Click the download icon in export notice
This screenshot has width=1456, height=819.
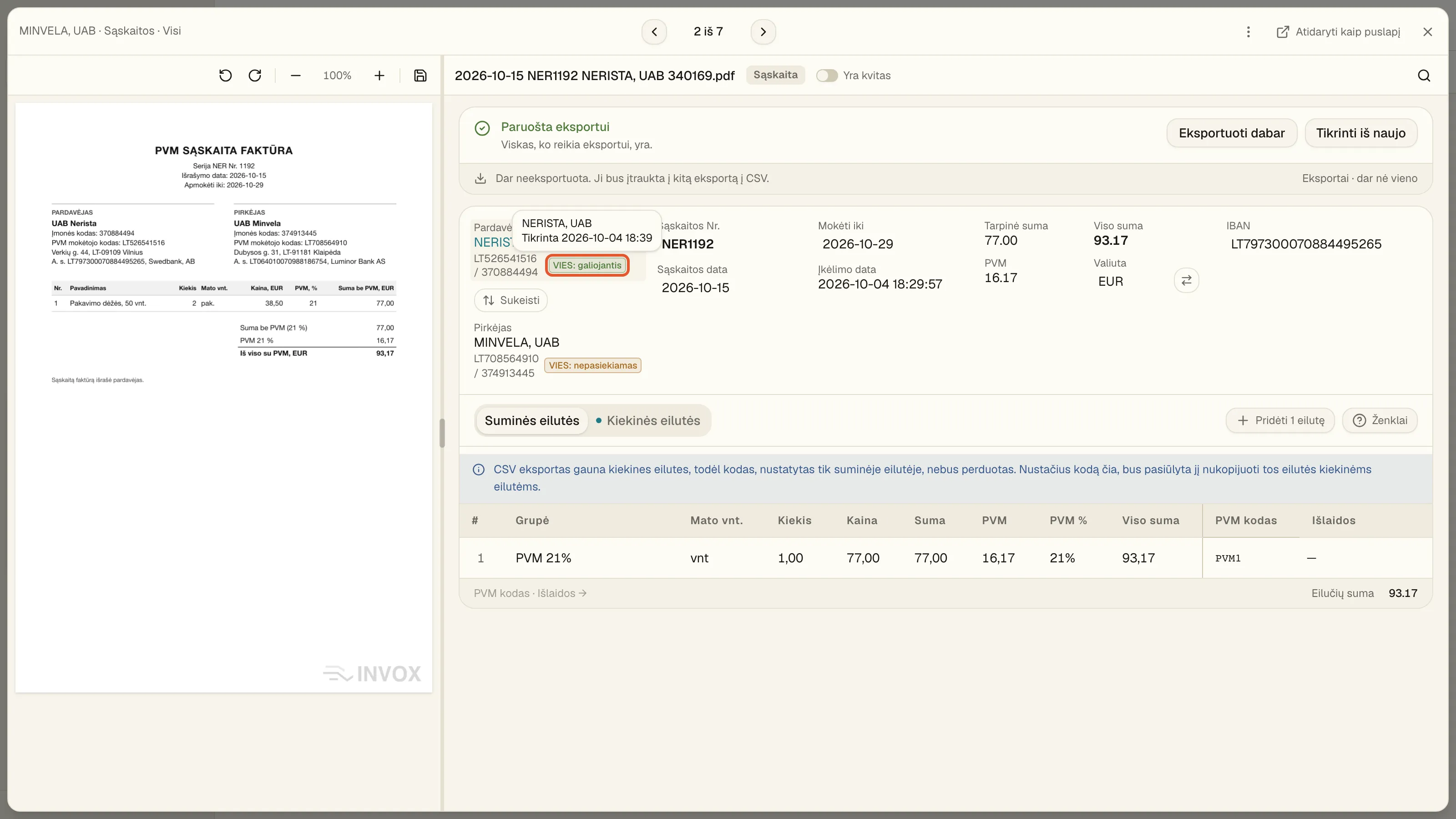[x=480, y=179]
